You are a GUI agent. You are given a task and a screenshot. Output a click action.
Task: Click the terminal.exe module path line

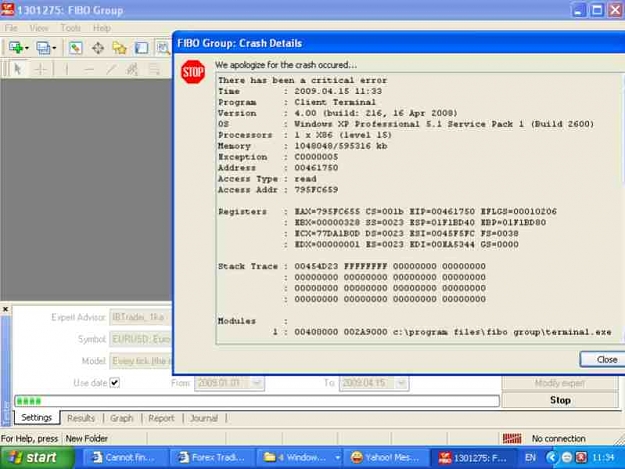click(x=442, y=332)
